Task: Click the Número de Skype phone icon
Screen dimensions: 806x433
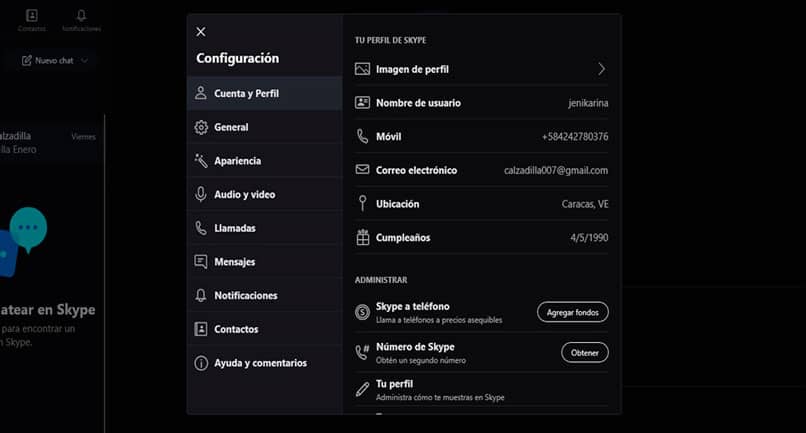Action: (x=362, y=351)
